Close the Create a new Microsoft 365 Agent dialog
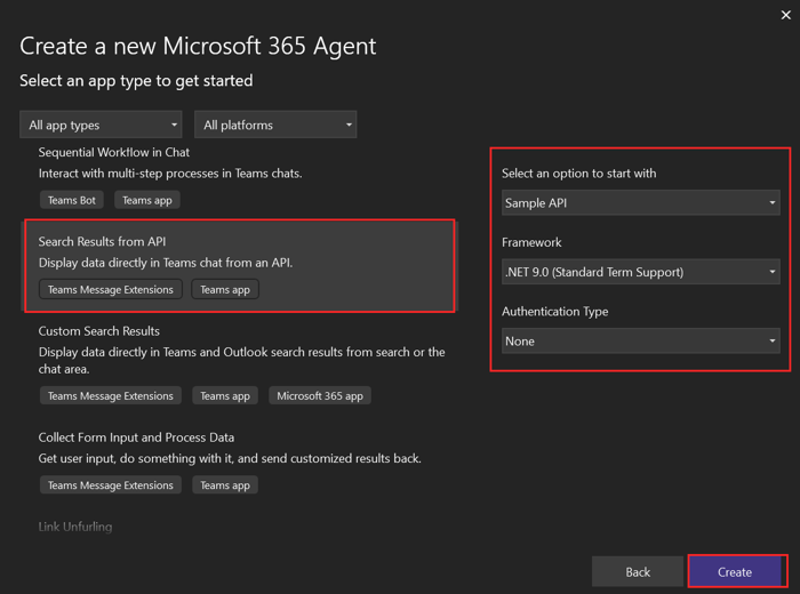 click(785, 14)
